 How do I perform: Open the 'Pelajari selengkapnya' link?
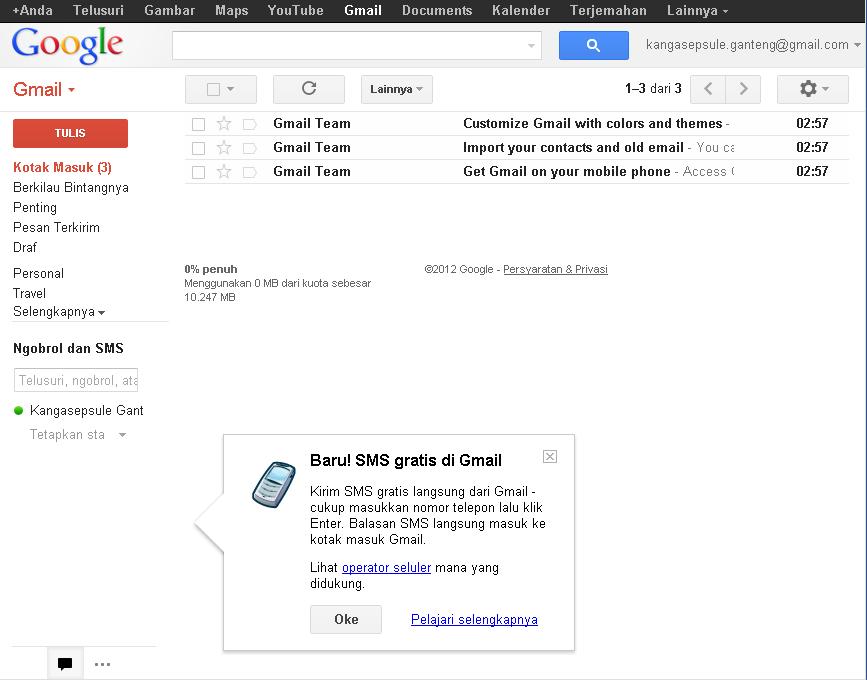pyautogui.click(x=473, y=619)
